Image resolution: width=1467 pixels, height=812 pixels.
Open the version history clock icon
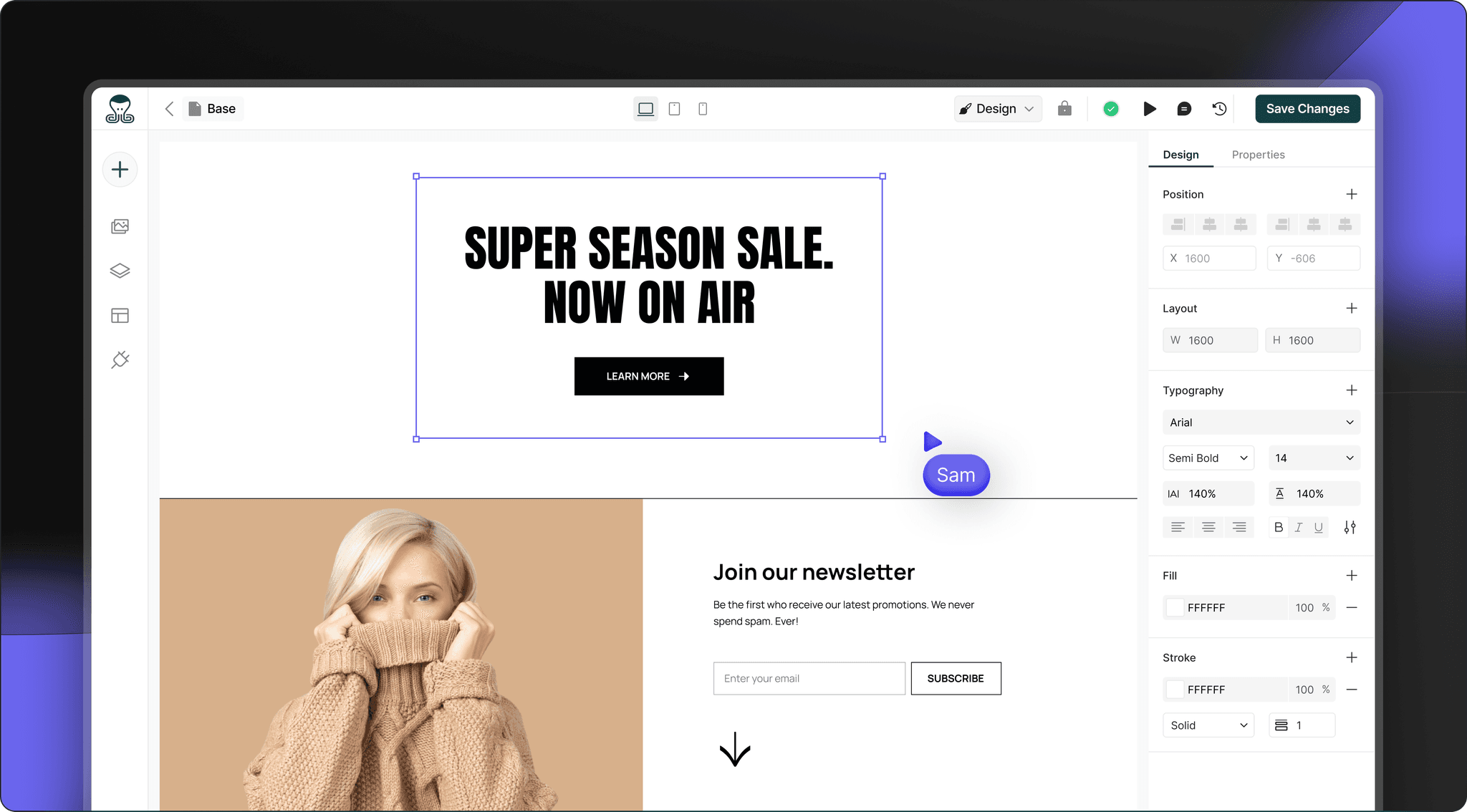1219,109
